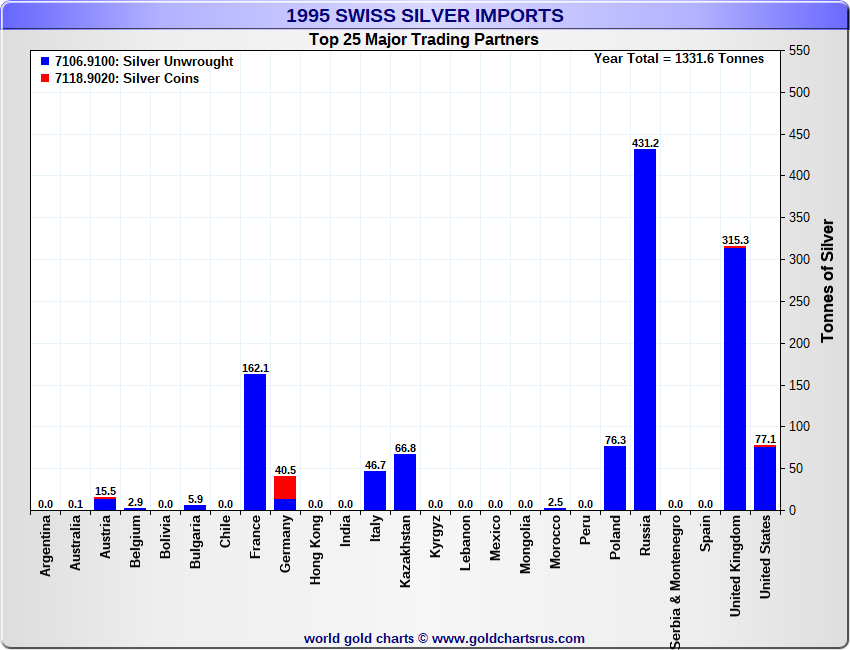Click the value label 315.3
This screenshot has width=850, height=650.
(735, 240)
